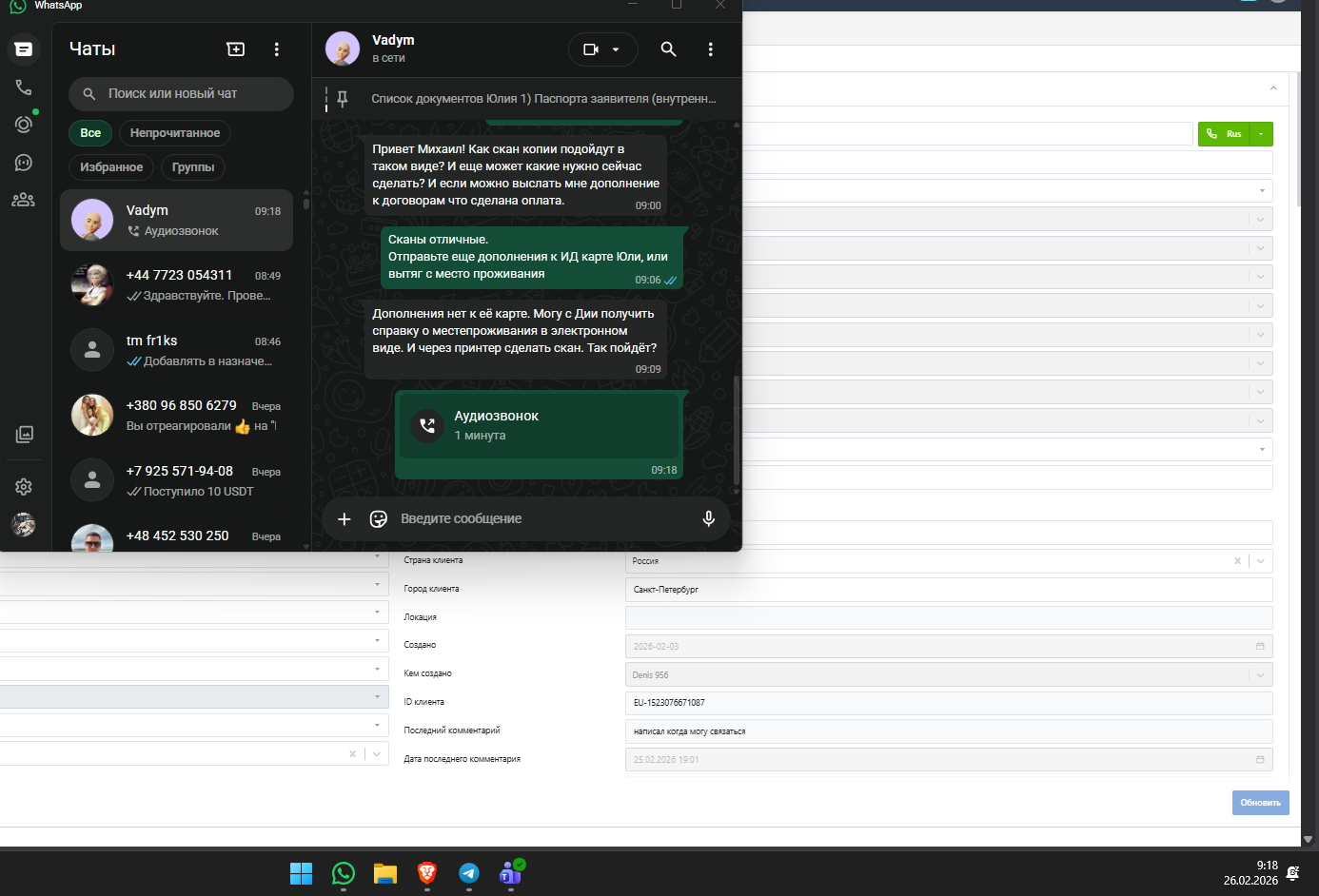Screen dimensions: 1319x896
Task: Expand the dropdown next to Rus button
Action: [1261, 134]
